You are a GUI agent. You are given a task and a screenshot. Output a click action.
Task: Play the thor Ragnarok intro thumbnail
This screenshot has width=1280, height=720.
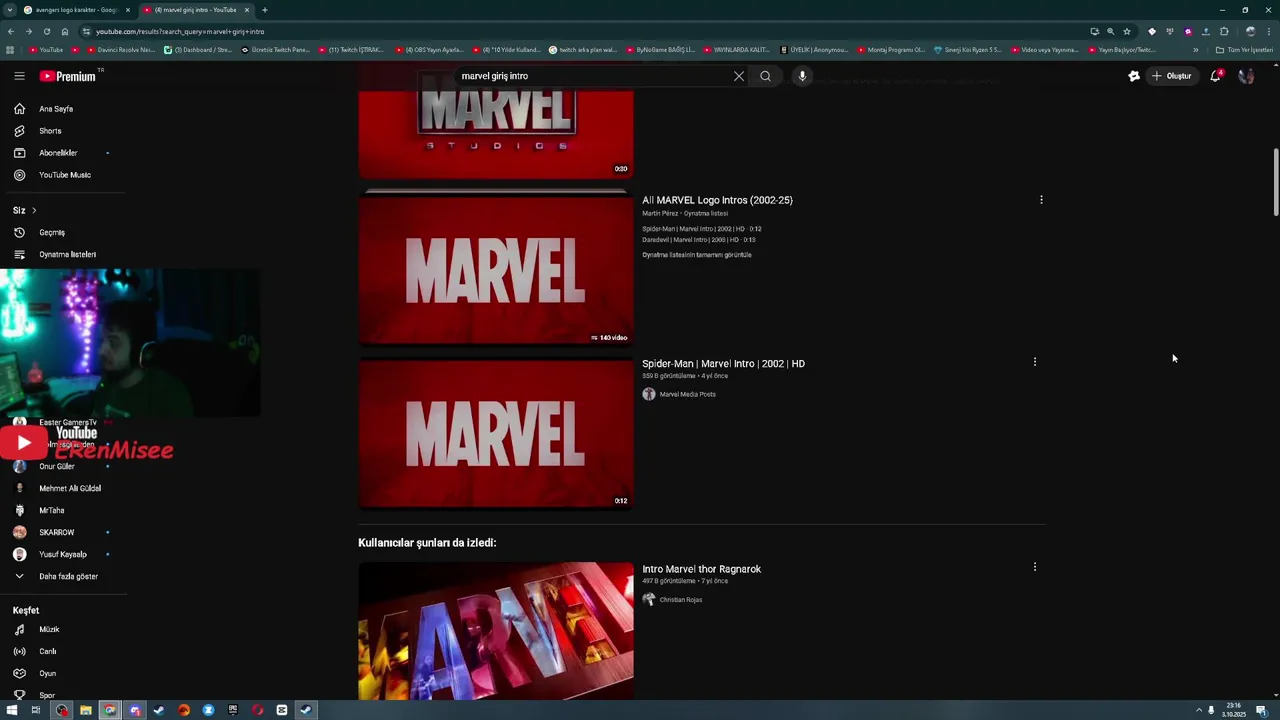[x=496, y=631]
